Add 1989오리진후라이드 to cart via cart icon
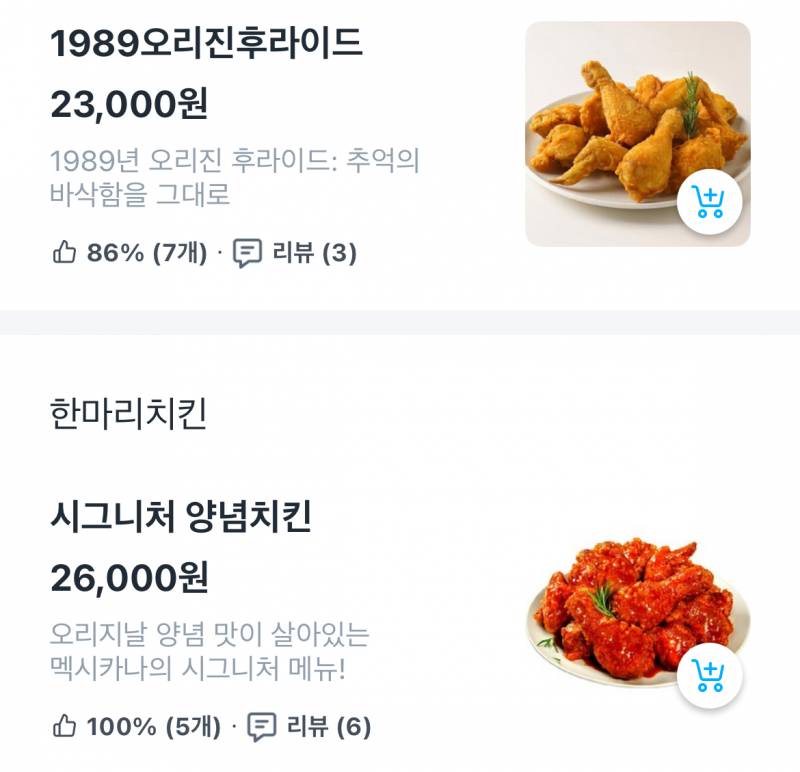This screenshot has width=800, height=772. pos(711,202)
